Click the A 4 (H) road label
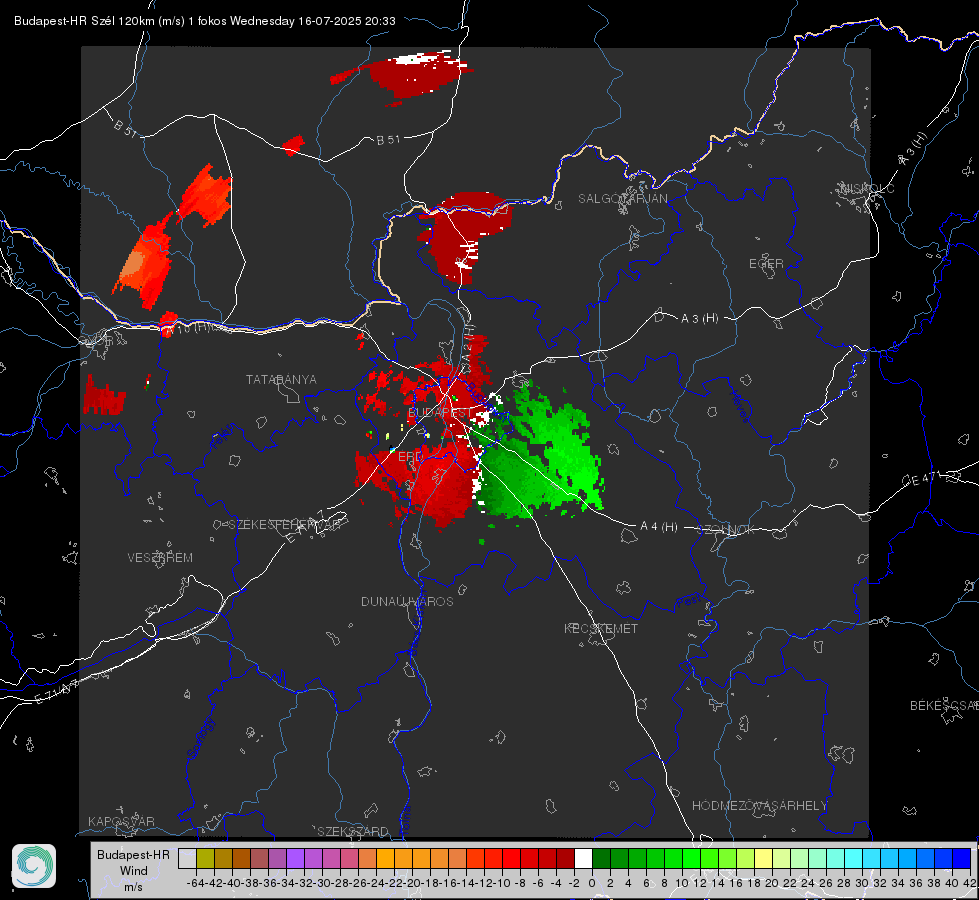This screenshot has height=900, width=979. [x=659, y=527]
